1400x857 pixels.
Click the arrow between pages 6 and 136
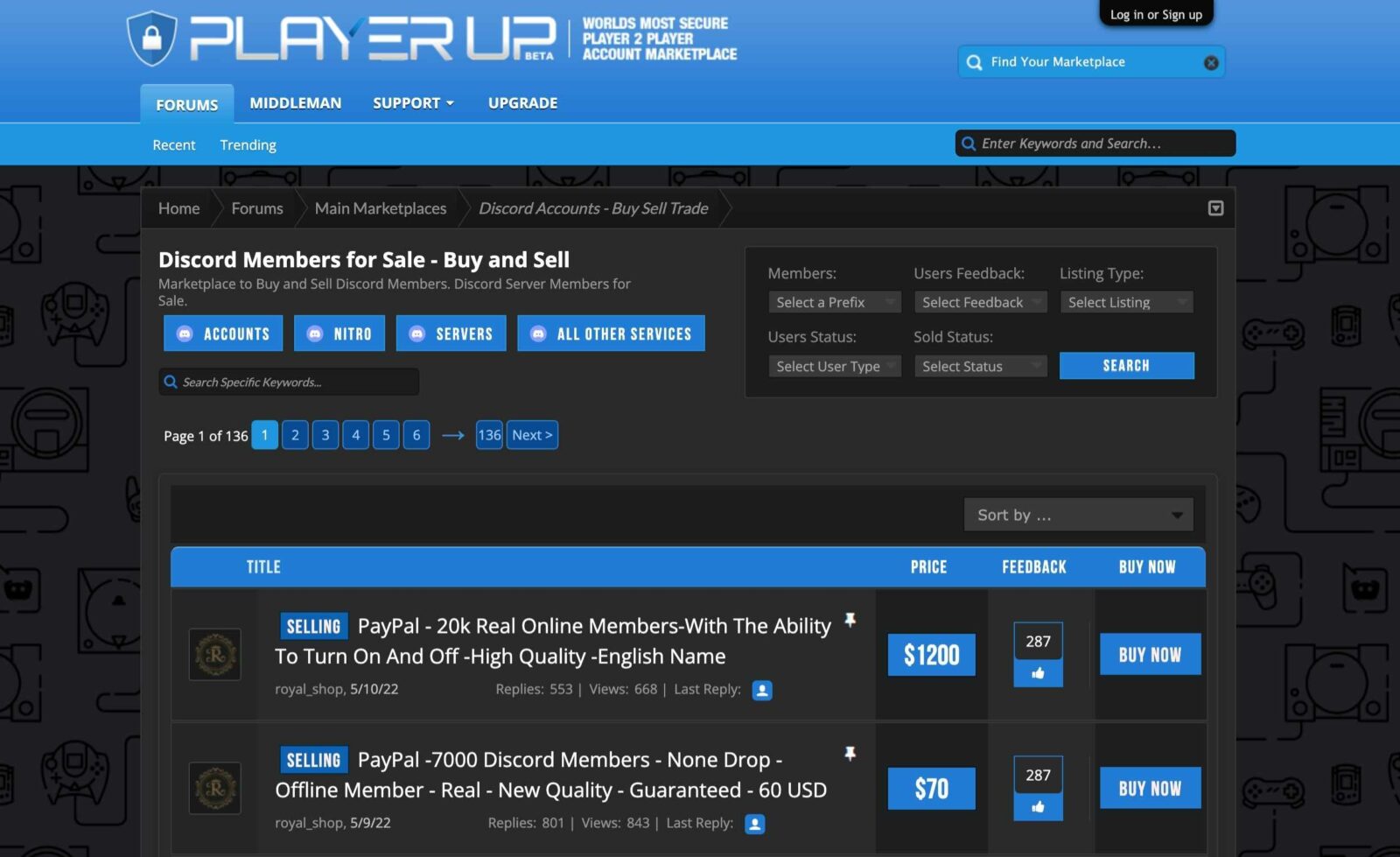452,435
